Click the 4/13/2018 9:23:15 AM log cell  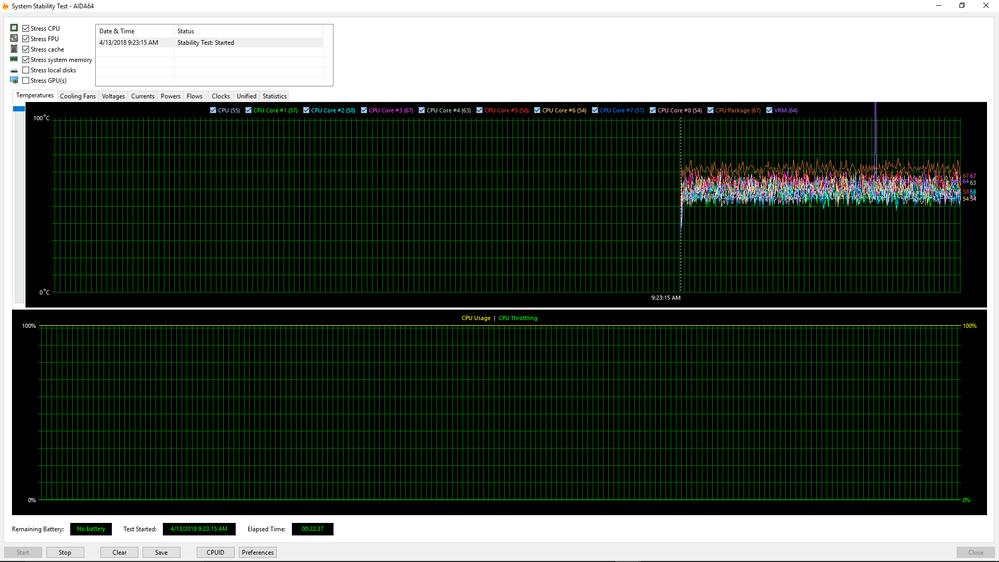click(x=129, y=43)
